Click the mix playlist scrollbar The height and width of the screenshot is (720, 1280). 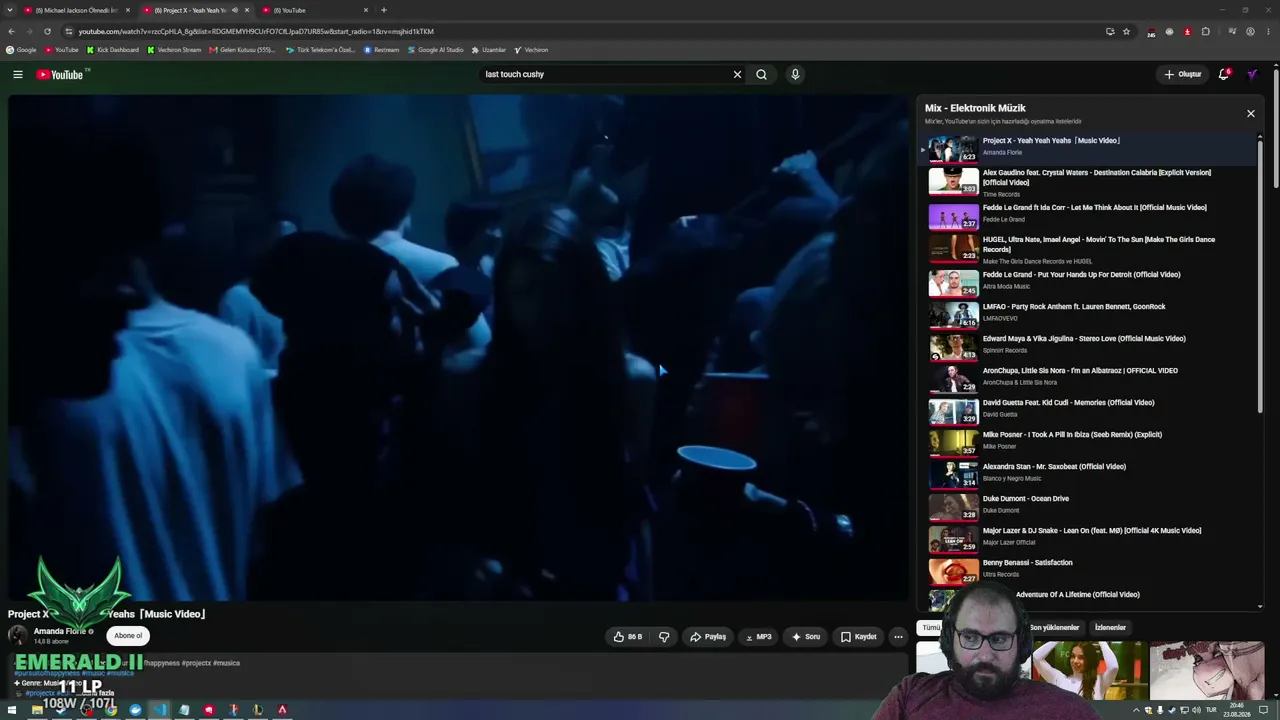[1260, 276]
